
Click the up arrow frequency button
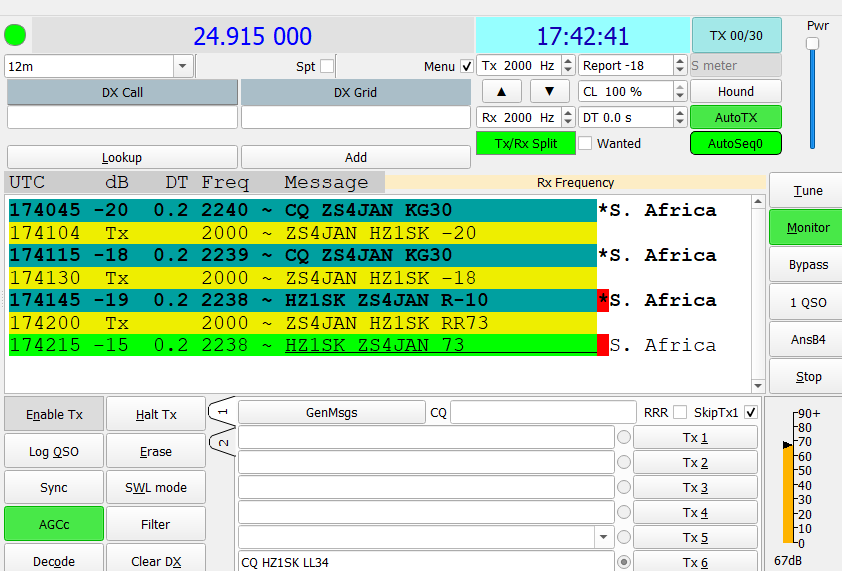coord(502,91)
